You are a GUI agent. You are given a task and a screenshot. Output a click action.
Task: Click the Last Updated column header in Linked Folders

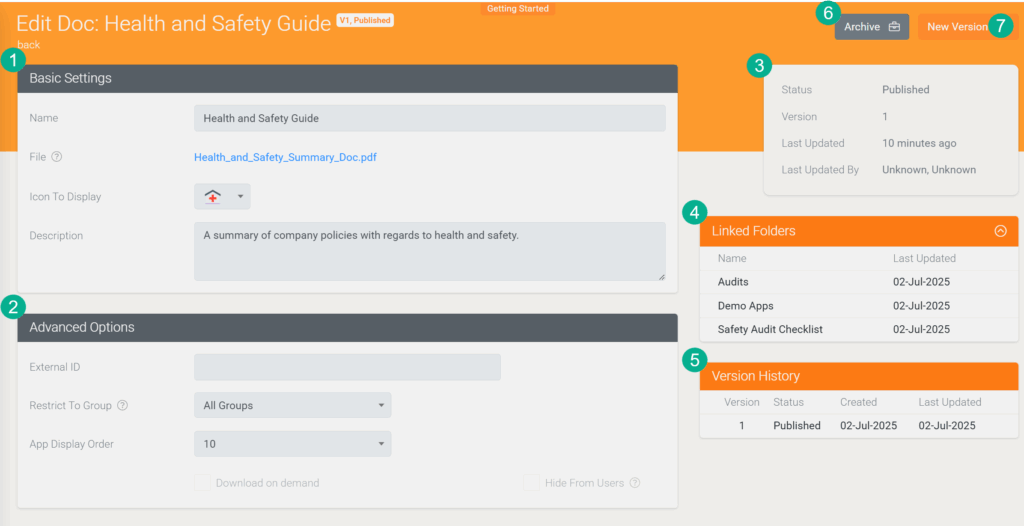pyautogui.click(x=924, y=258)
